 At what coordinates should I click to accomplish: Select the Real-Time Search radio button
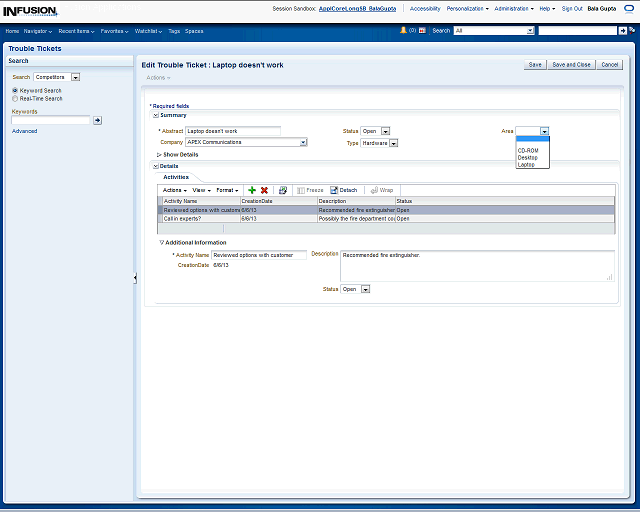(15, 99)
